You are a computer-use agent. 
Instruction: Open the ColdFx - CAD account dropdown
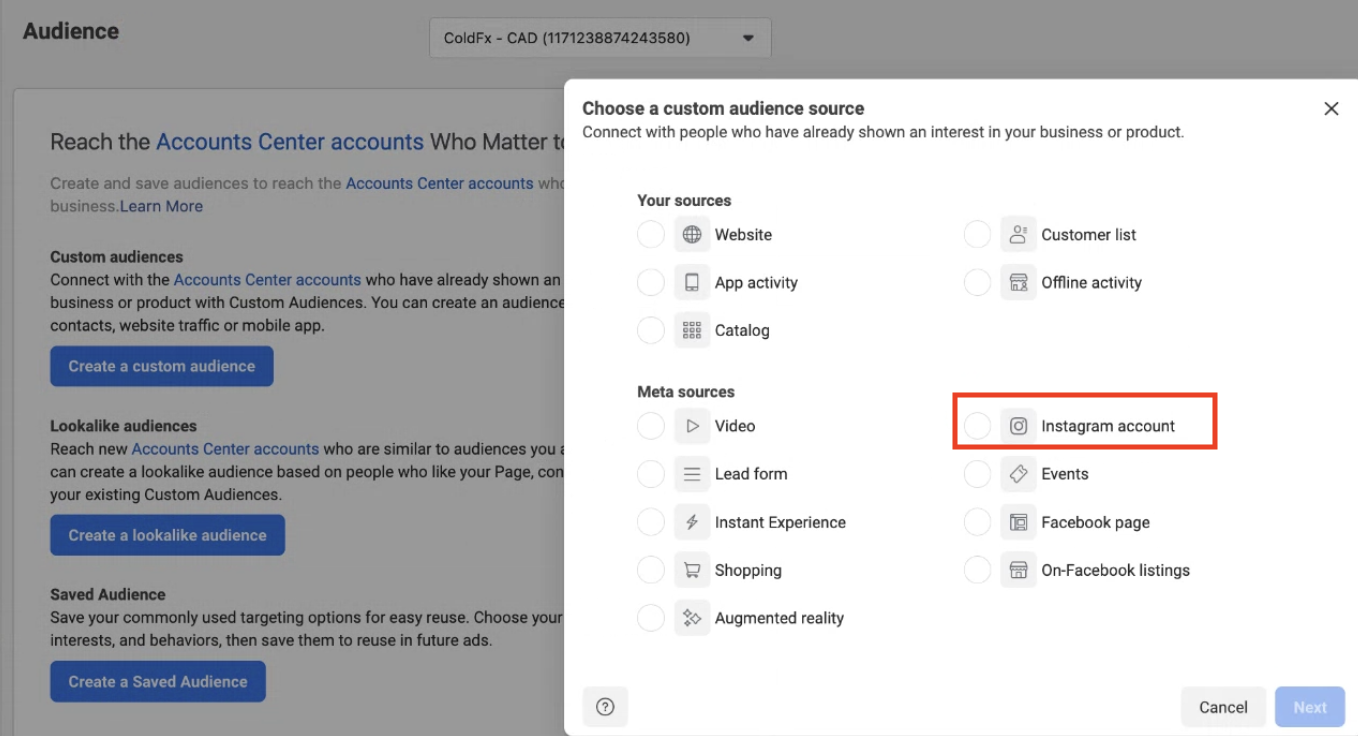pyautogui.click(x=600, y=39)
